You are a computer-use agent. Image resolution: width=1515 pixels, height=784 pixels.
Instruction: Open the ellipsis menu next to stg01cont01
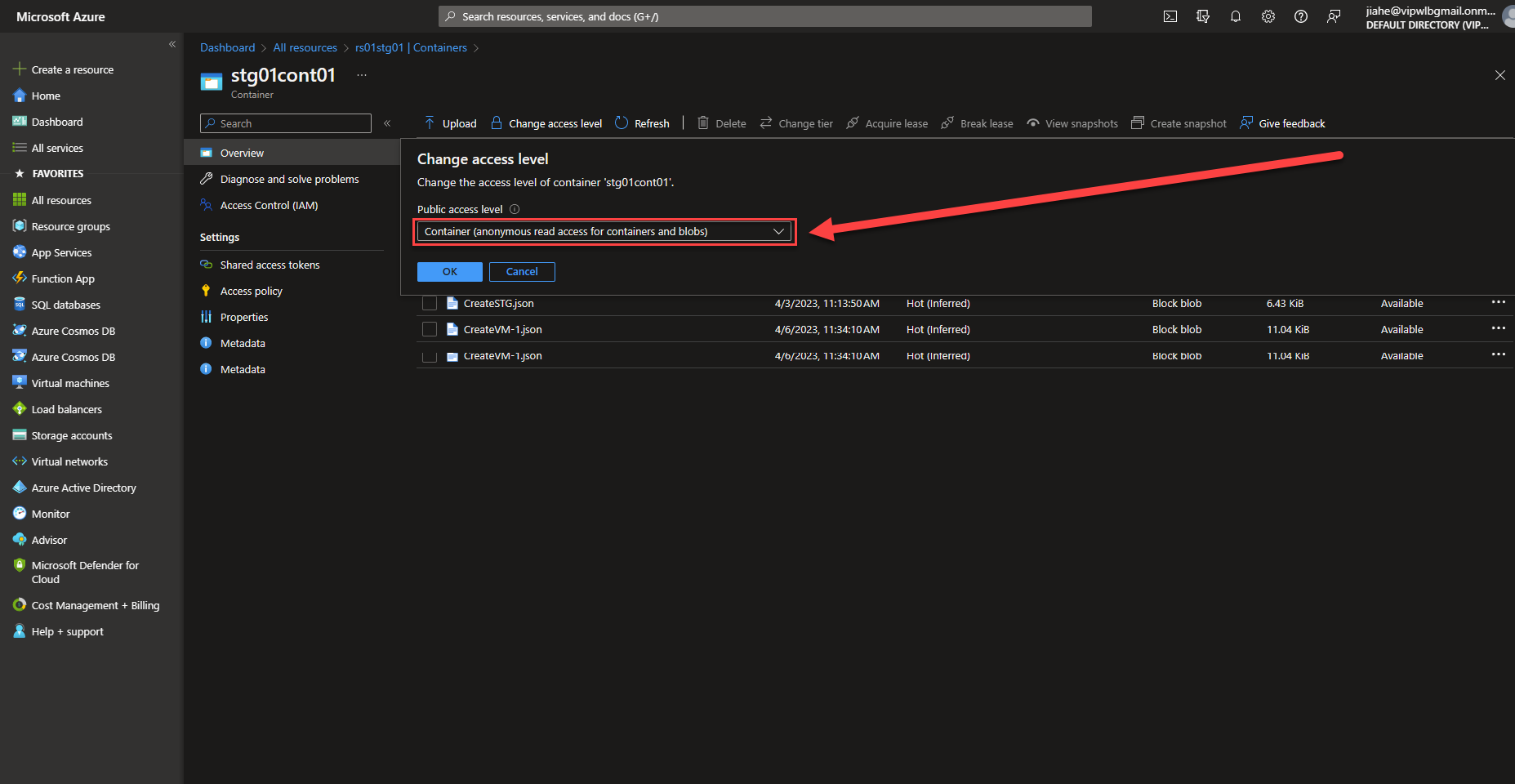click(362, 75)
